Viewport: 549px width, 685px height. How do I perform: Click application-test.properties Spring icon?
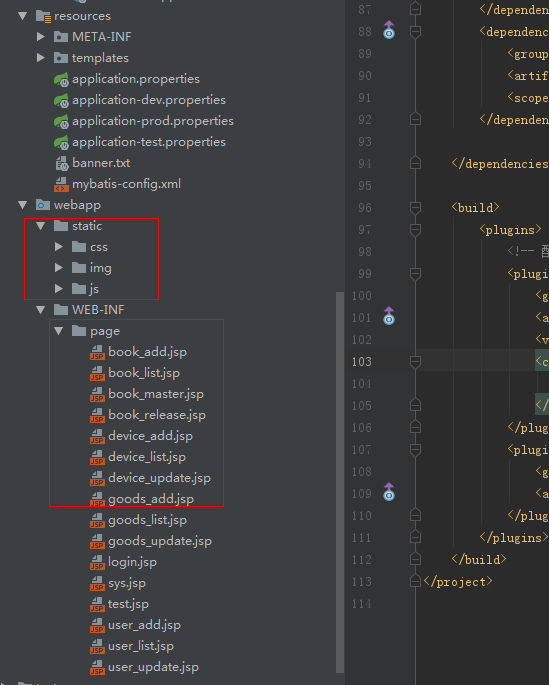[x=61, y=142]
